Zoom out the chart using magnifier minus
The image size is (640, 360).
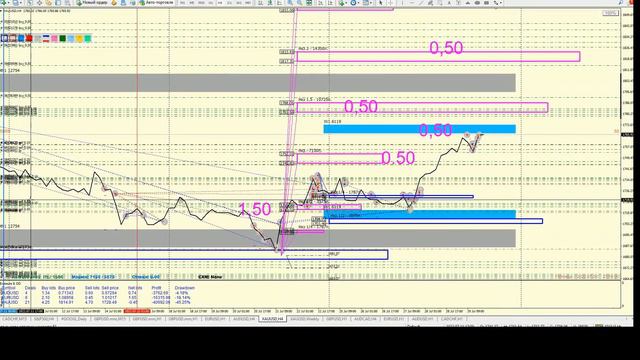tap(299, 2)
